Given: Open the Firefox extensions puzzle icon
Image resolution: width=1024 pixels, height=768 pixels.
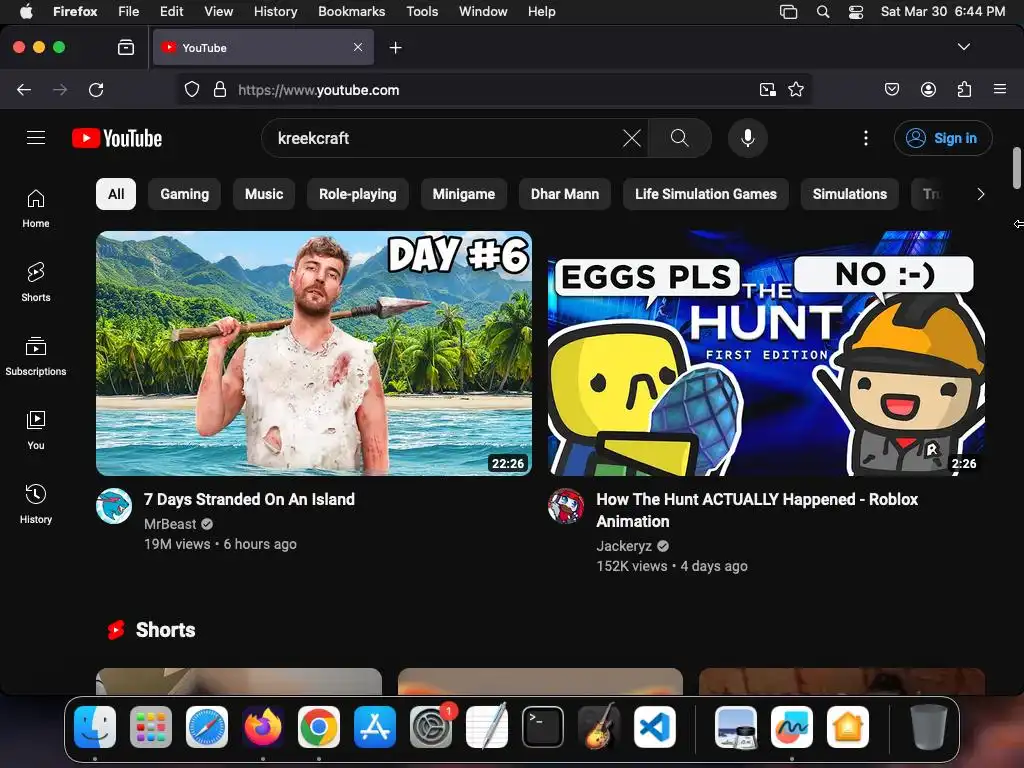Looking at the screenshot, I should [964, 89].
